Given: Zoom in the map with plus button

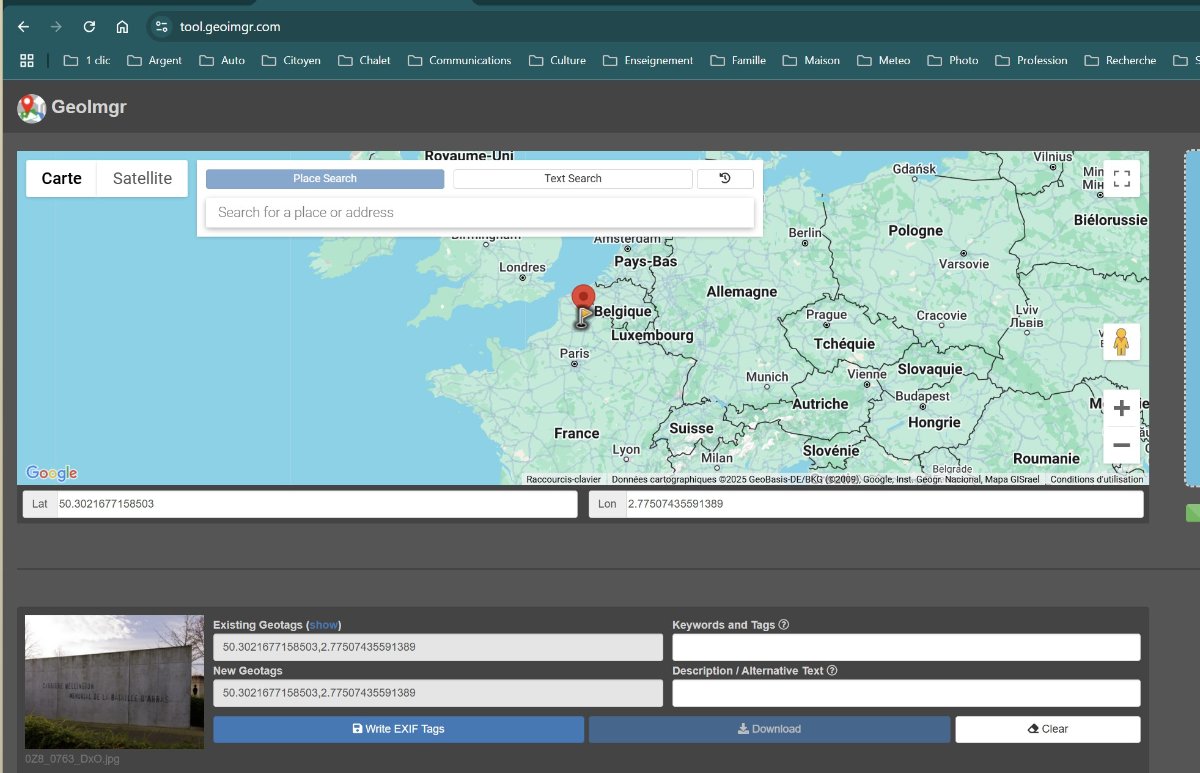Looking at the screenshot, I should [x=1121, y=408].
